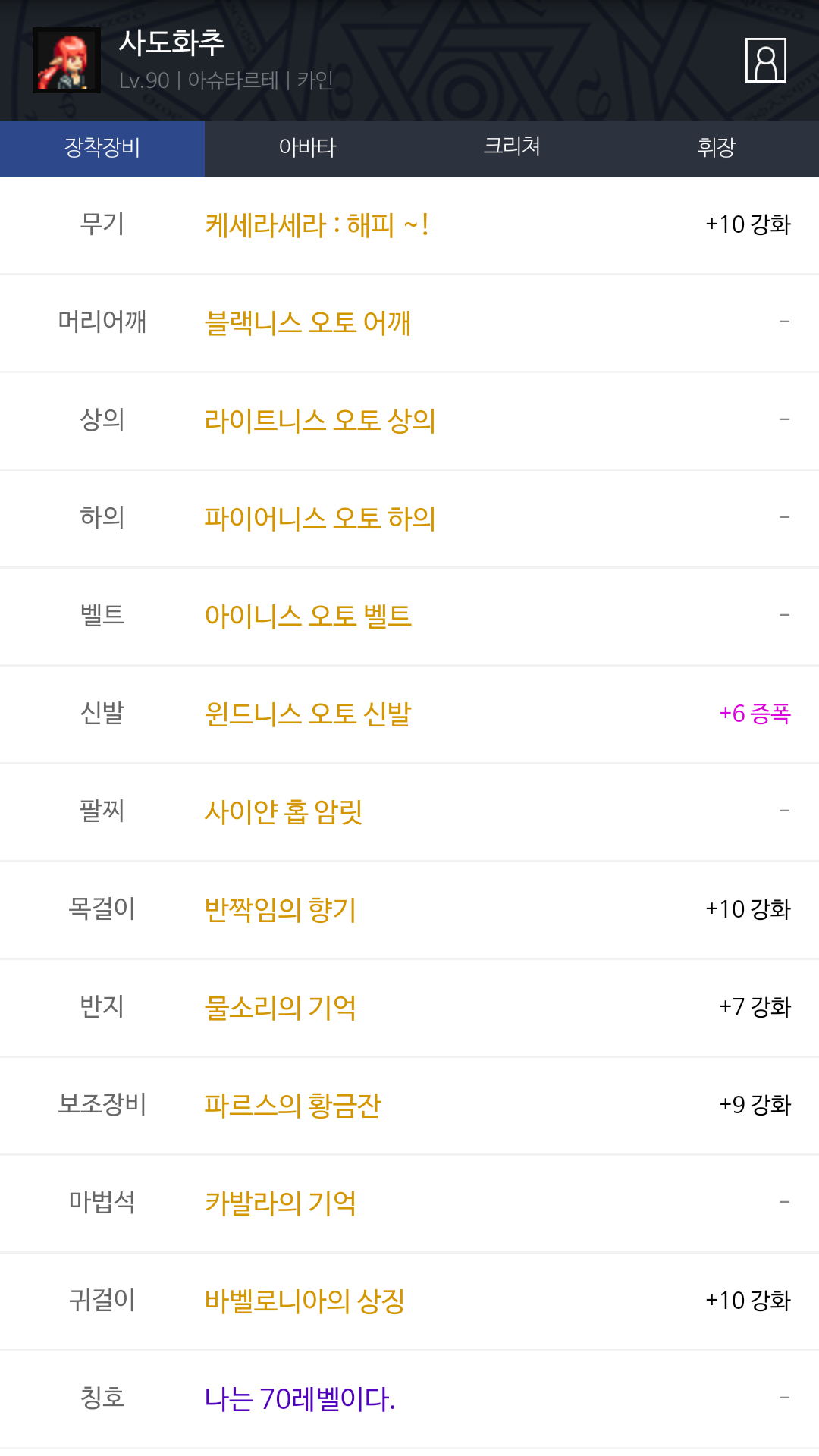Select 파르스의 황금잔 sub-equipment
819x1456 pixels.
tap(293, 1106)
